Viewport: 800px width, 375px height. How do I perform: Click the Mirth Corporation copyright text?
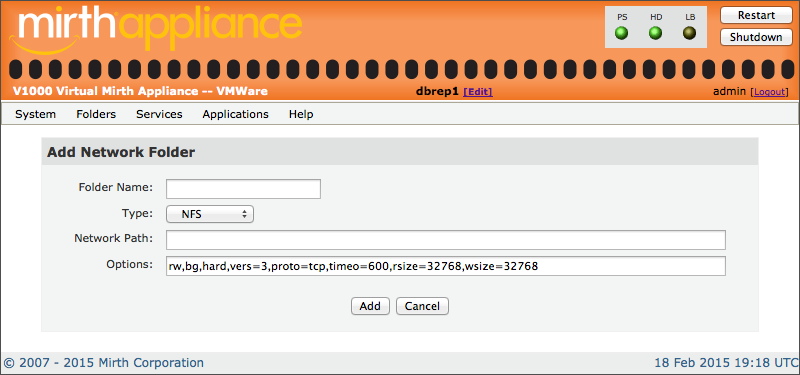pos(104,363)
